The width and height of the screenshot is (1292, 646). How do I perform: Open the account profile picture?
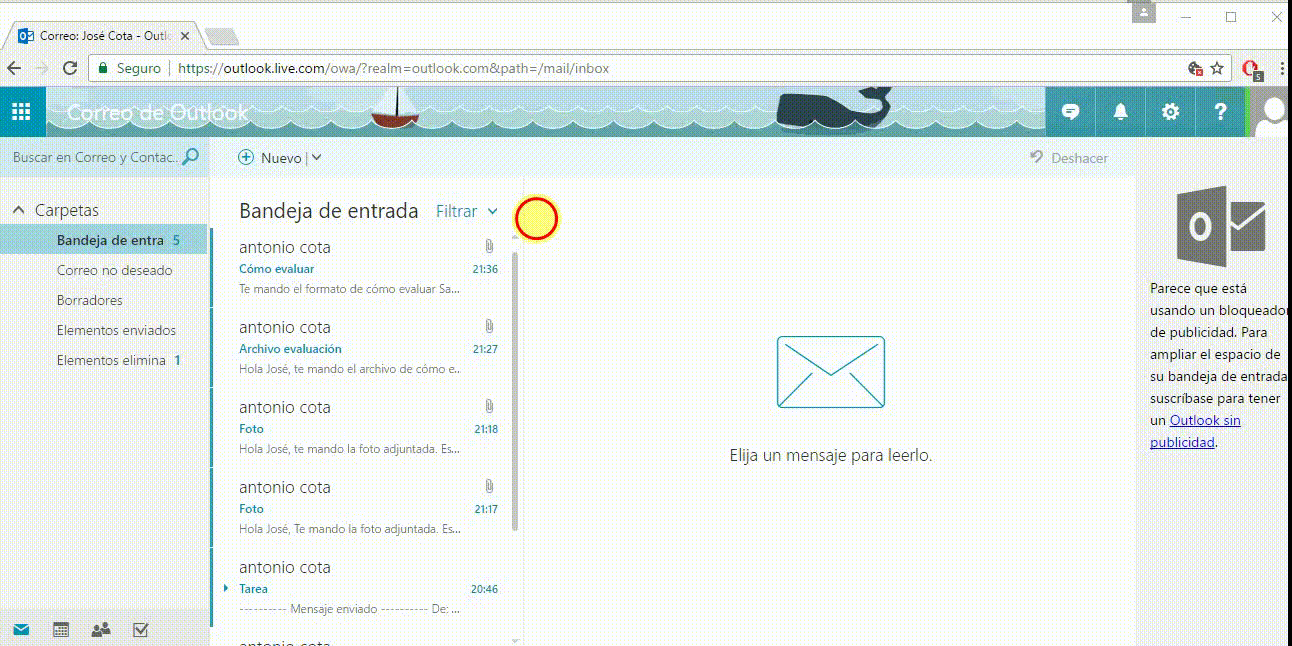[x=1272, y=112]
